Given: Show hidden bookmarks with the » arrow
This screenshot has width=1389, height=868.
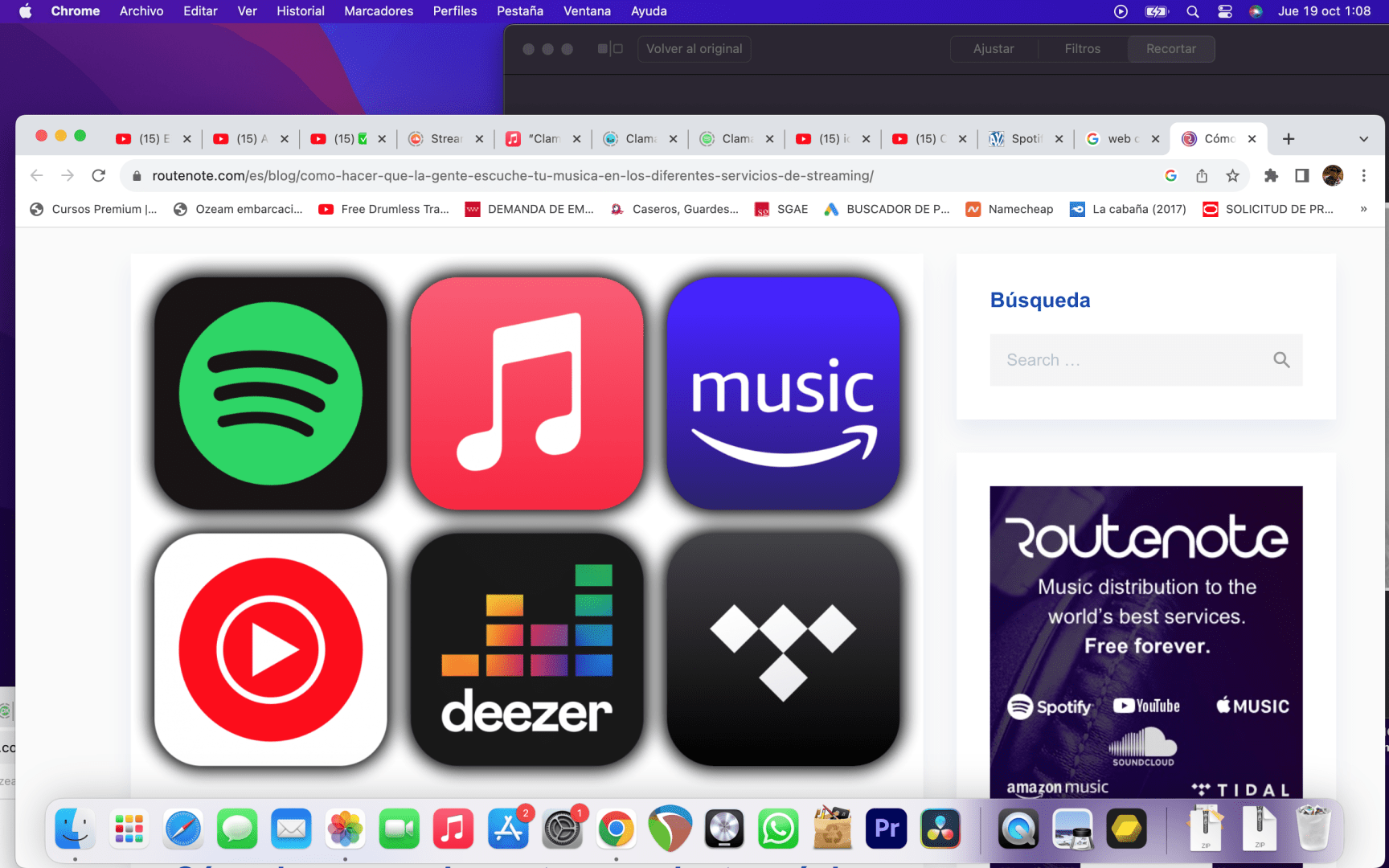Looking at the screenshot, I should [1363, 209].
